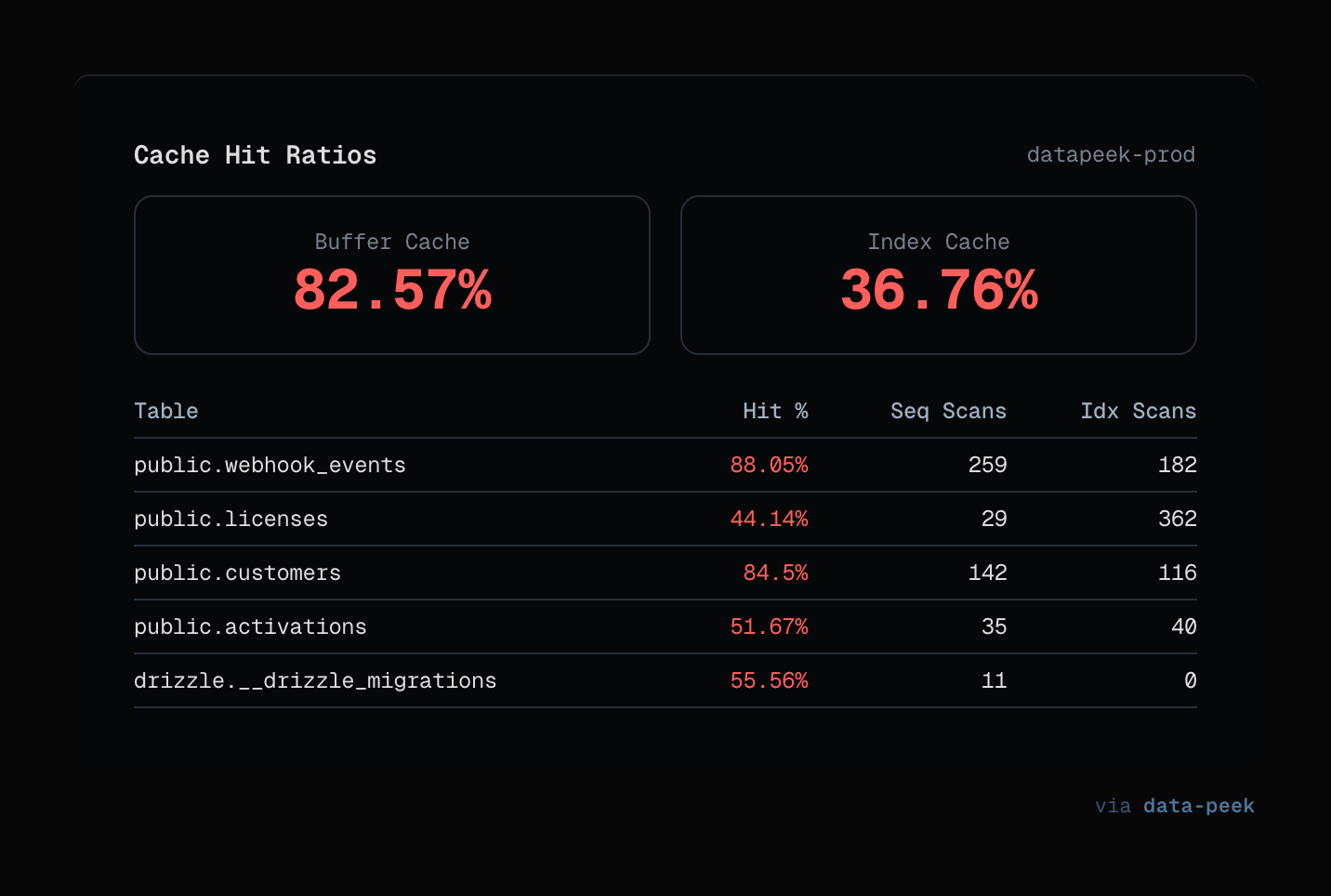
Task: Click the data-peek attribution link
Action: click(x=1198, y=806)
